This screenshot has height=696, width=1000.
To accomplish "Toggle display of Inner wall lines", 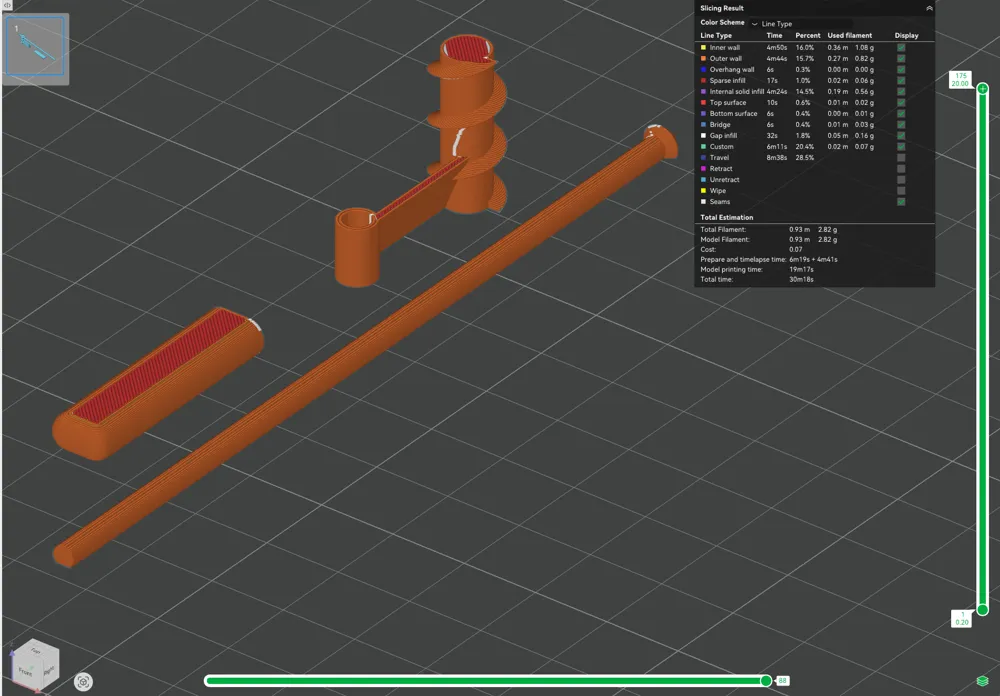I will click(901, 47).
